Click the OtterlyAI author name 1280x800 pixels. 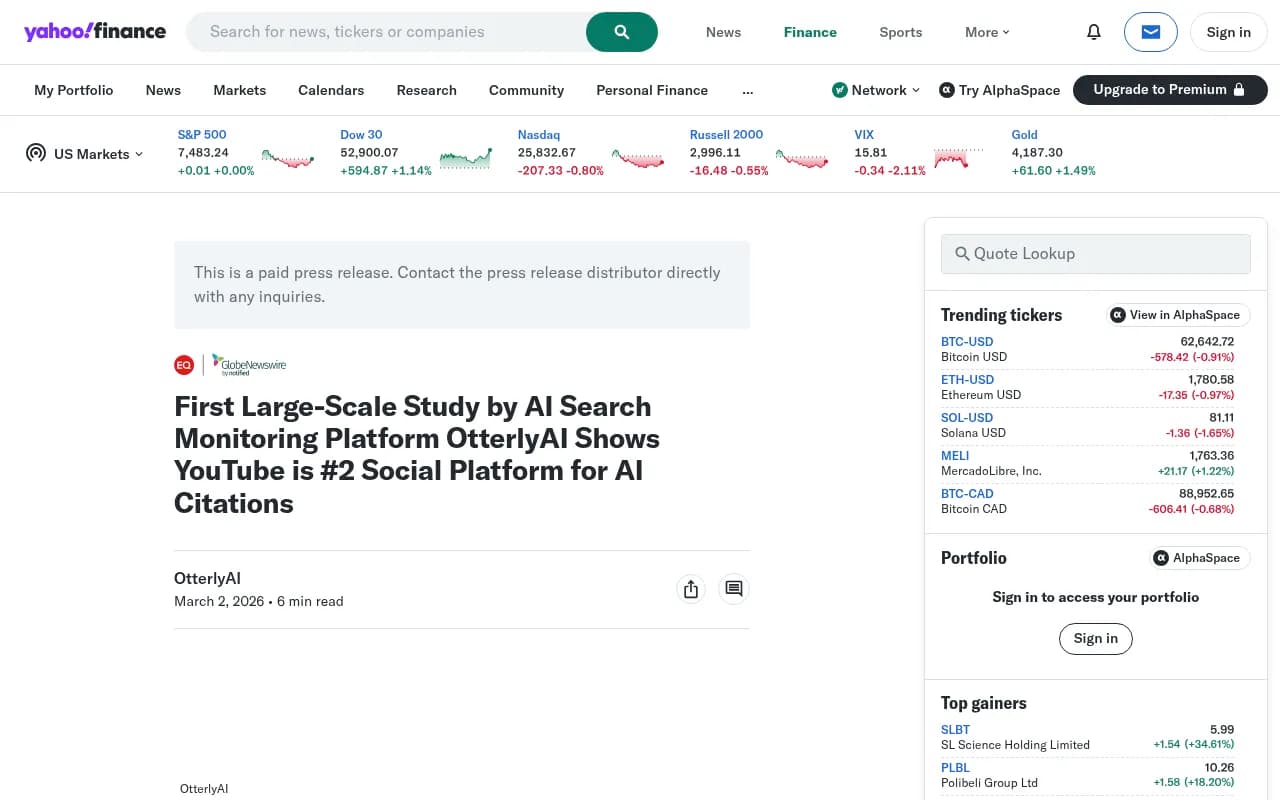point(207,579)
